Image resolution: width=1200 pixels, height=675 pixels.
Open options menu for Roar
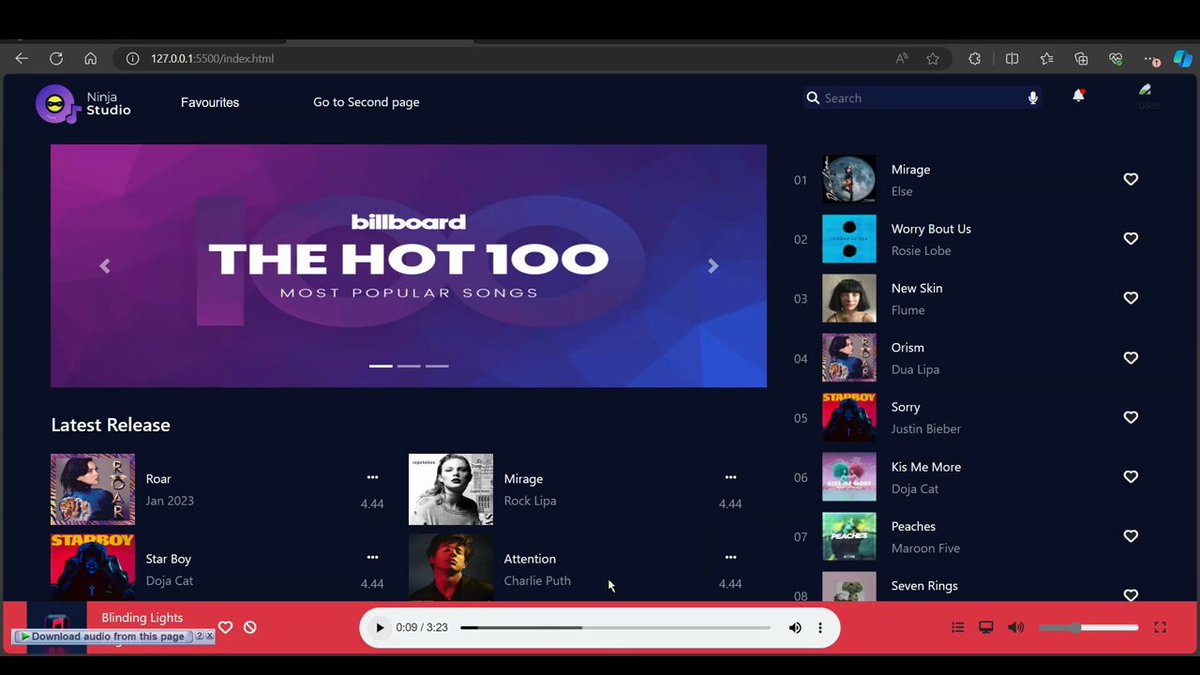coord(372,478)
